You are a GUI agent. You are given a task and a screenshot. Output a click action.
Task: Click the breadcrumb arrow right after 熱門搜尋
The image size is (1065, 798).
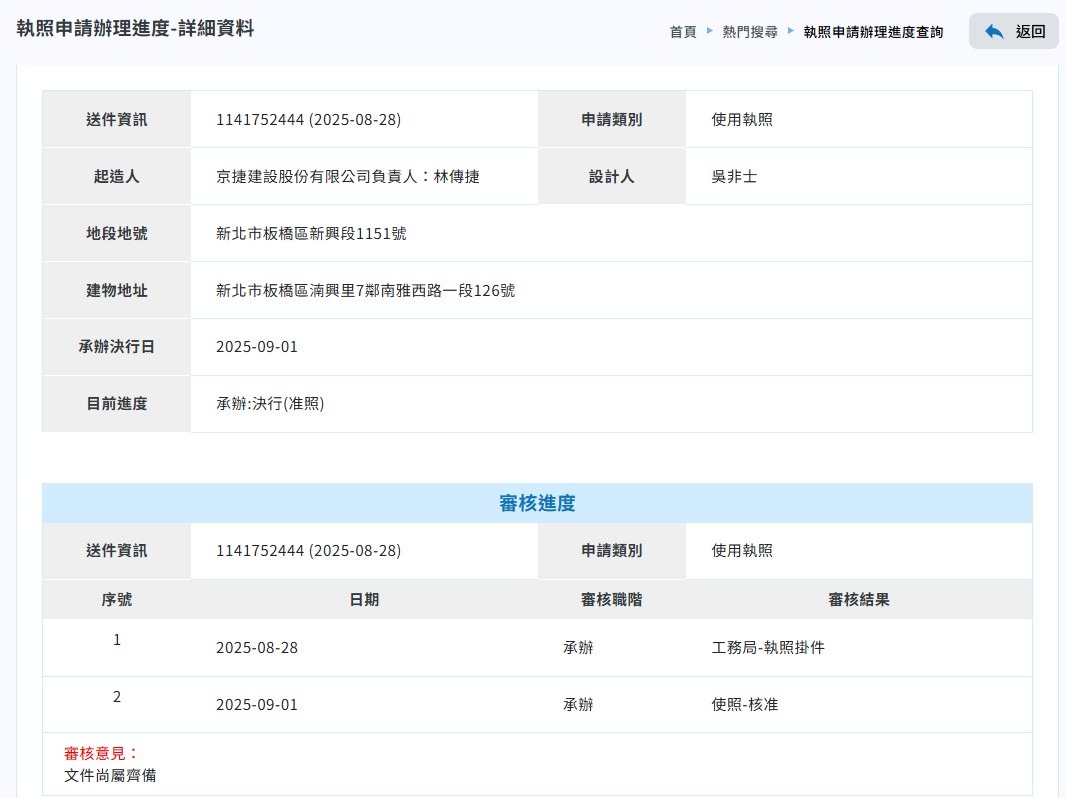pyautogui.click(x=791, y=31)
